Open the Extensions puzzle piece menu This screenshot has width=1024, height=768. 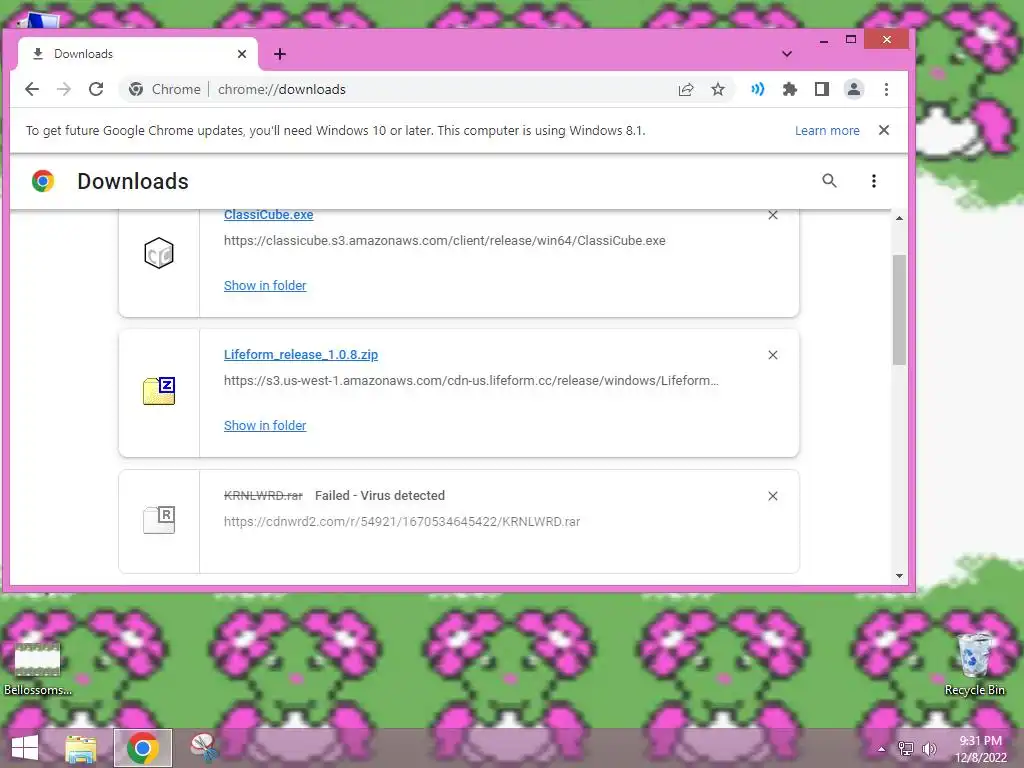(790, 89)
